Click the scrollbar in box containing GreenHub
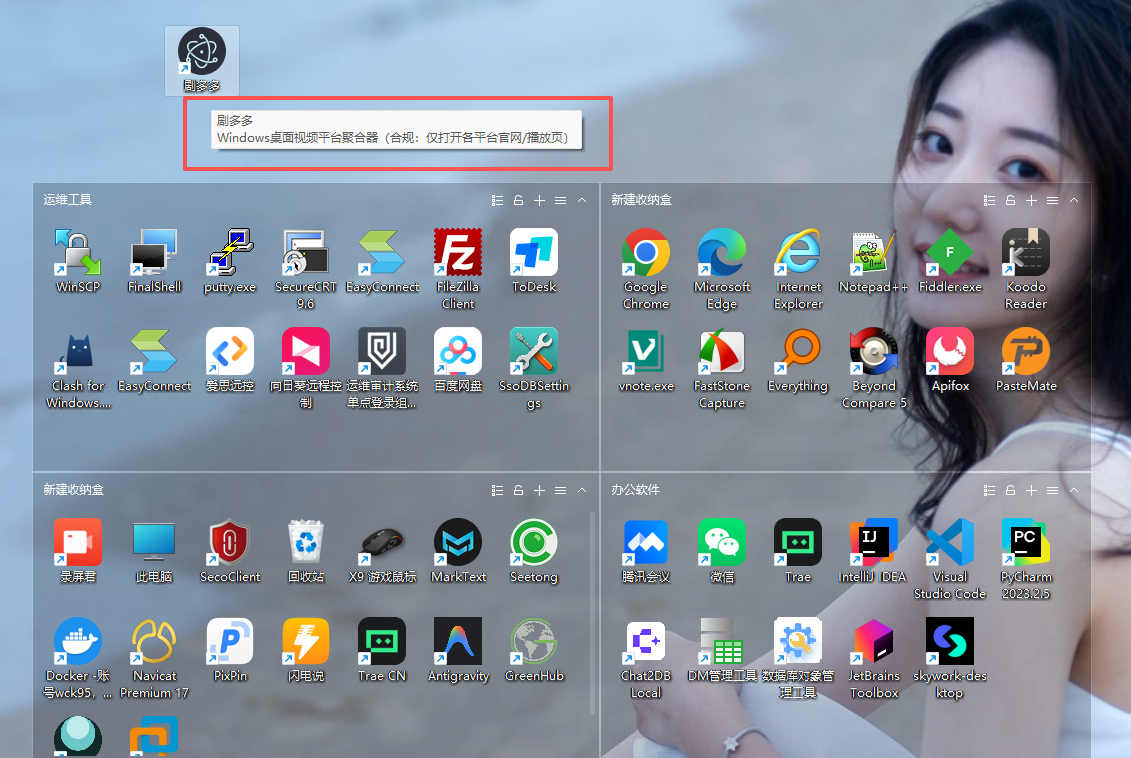 pos(592,613)
